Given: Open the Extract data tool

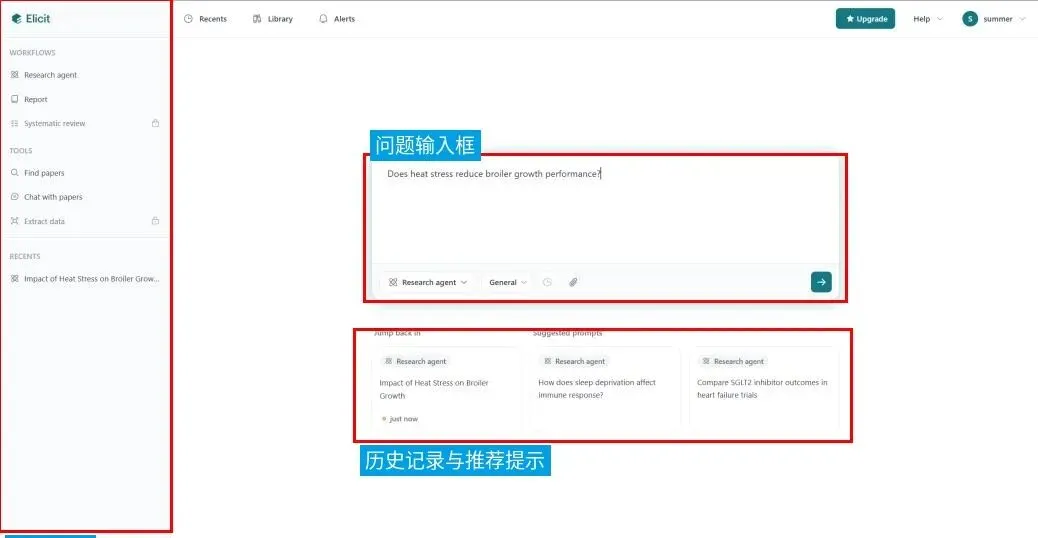Looking at the screenshot, I should point(44,221).
